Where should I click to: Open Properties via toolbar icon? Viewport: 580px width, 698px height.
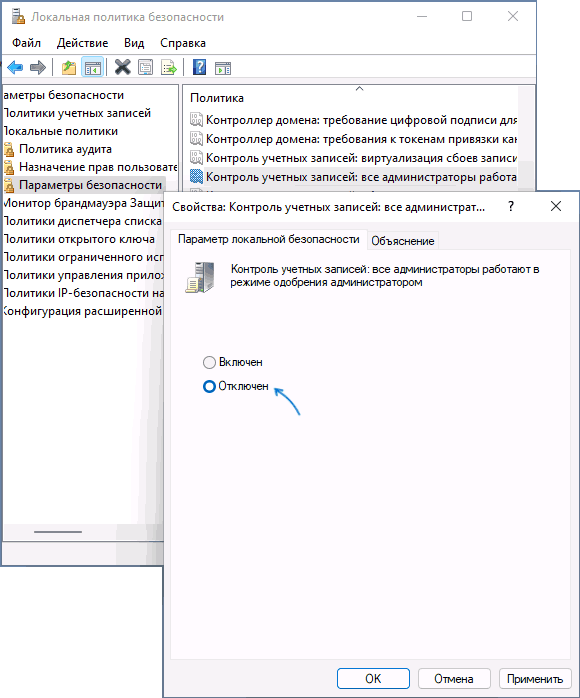pos(146,68)
